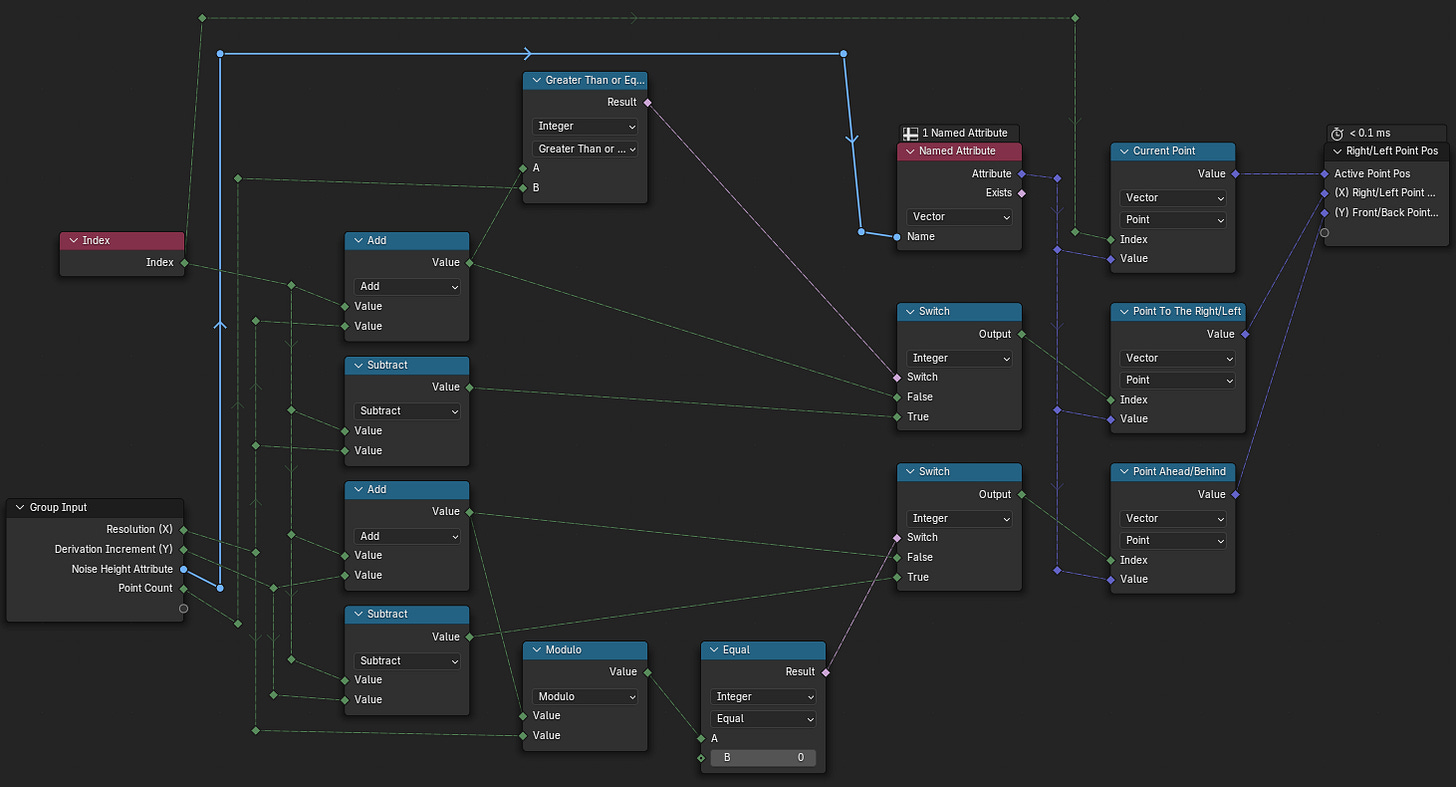The image size is (1456, 787).
Task: Click the Index input socket of Point Ahead/Behind
Action: pyautogui.click(x=1110, y=560)
